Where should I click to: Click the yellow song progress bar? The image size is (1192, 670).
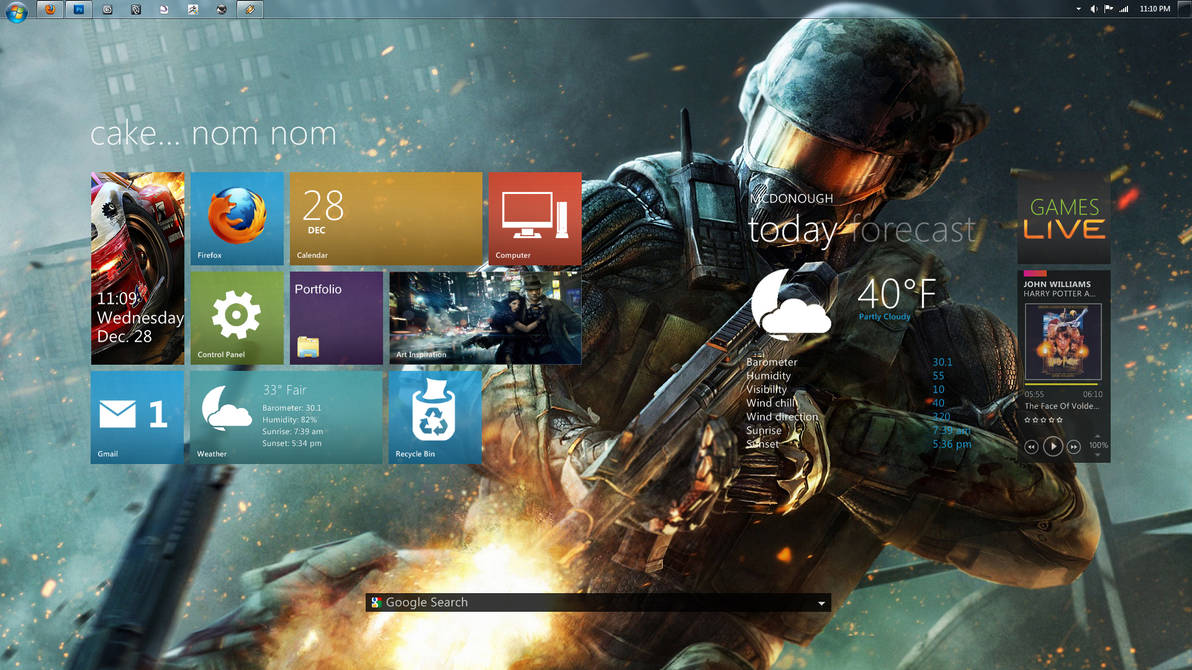pyautogui.click(x=1060, y=384)
